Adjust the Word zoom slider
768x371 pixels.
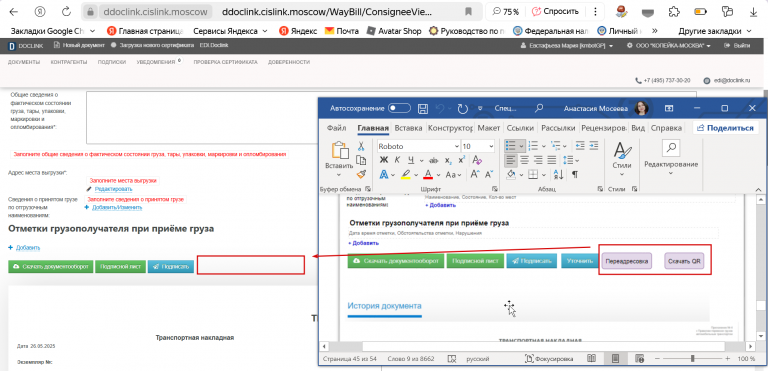[x=693, y=359]
